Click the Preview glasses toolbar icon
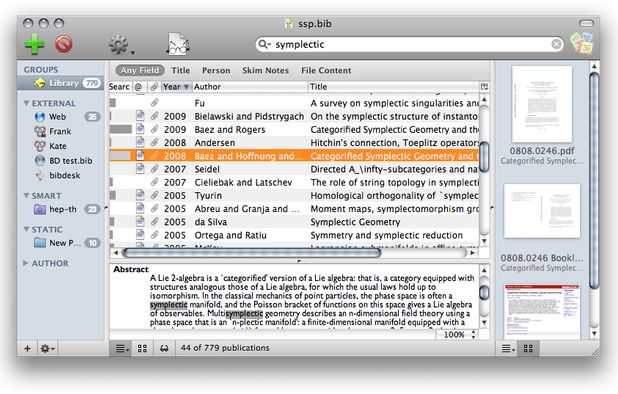 [x=179, y=44]
